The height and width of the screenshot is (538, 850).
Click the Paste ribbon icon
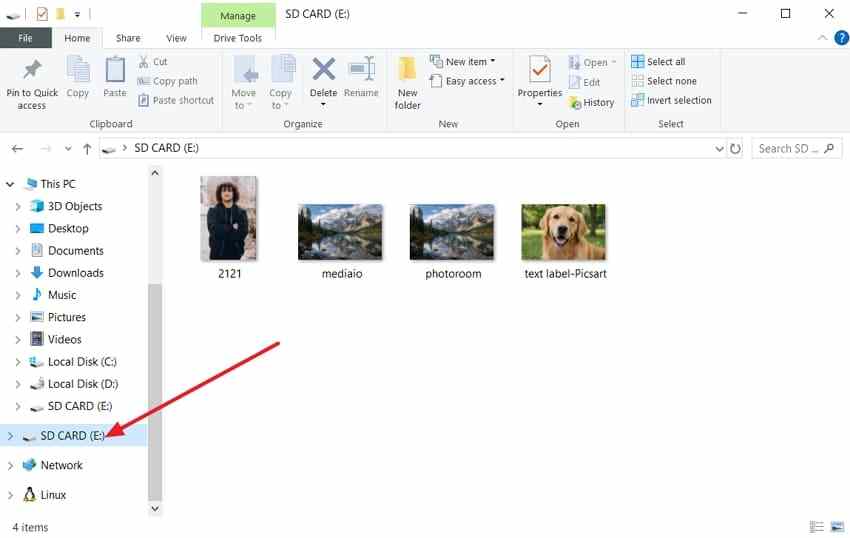[x=115, y=69]
